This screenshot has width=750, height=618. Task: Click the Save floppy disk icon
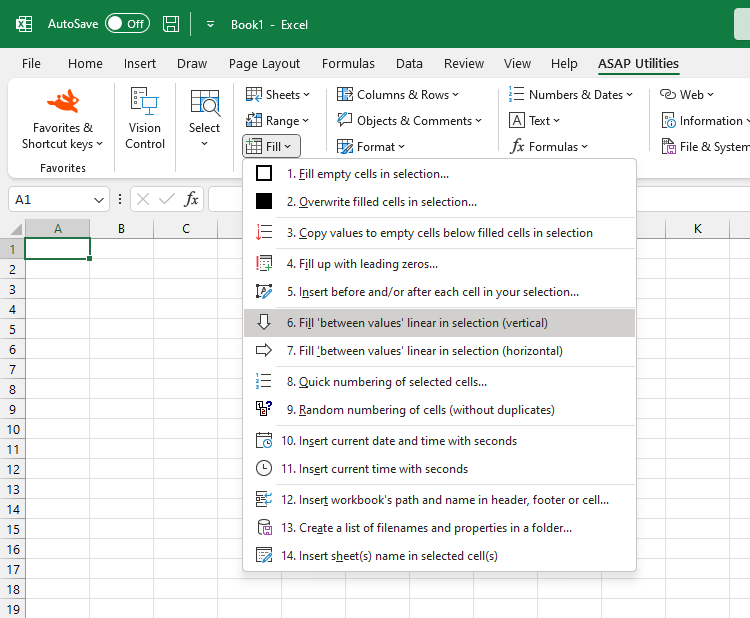coord(171,24)
